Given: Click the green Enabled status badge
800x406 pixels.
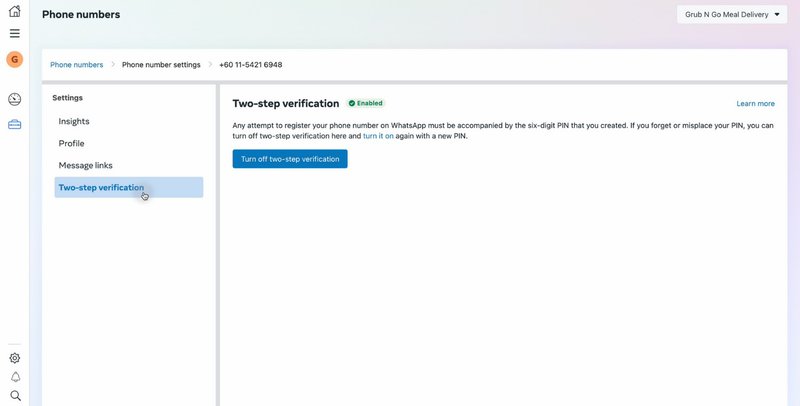Looking at the screenshot, I should click(x=365, y=103).
